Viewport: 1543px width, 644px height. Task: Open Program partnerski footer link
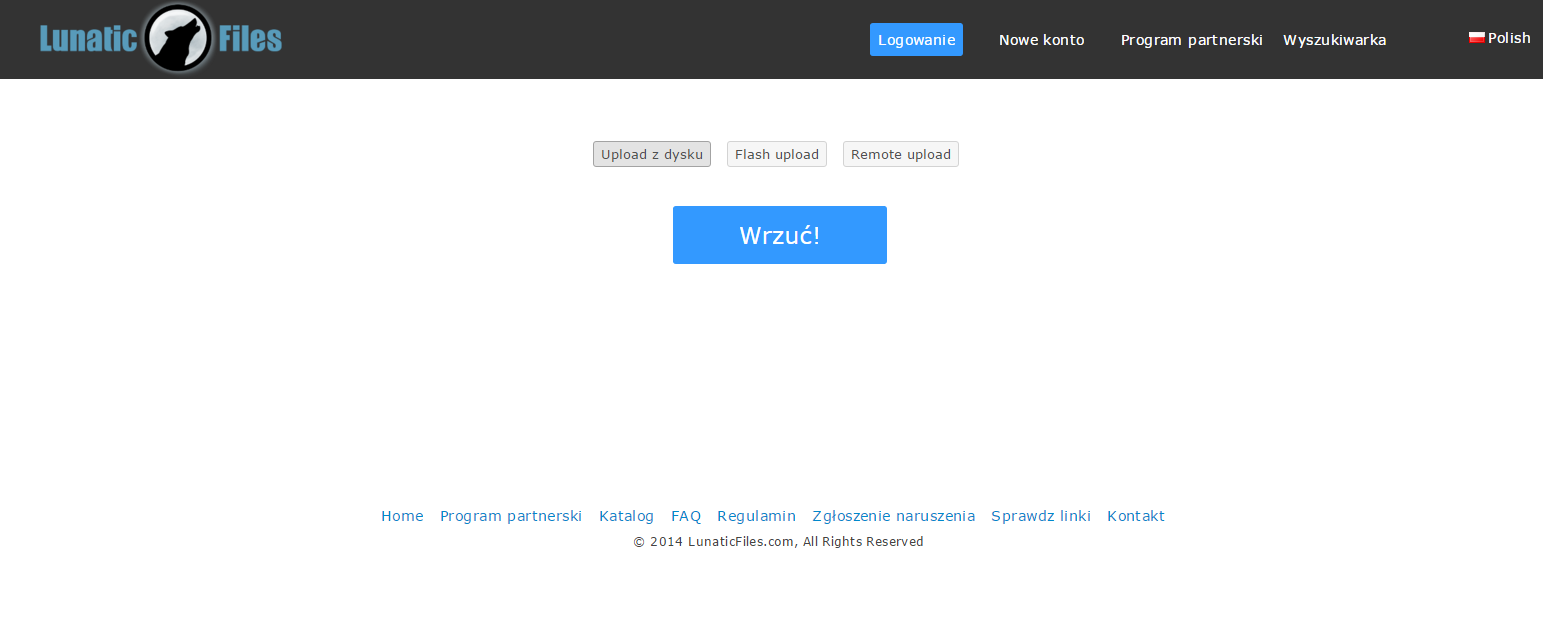511,516
